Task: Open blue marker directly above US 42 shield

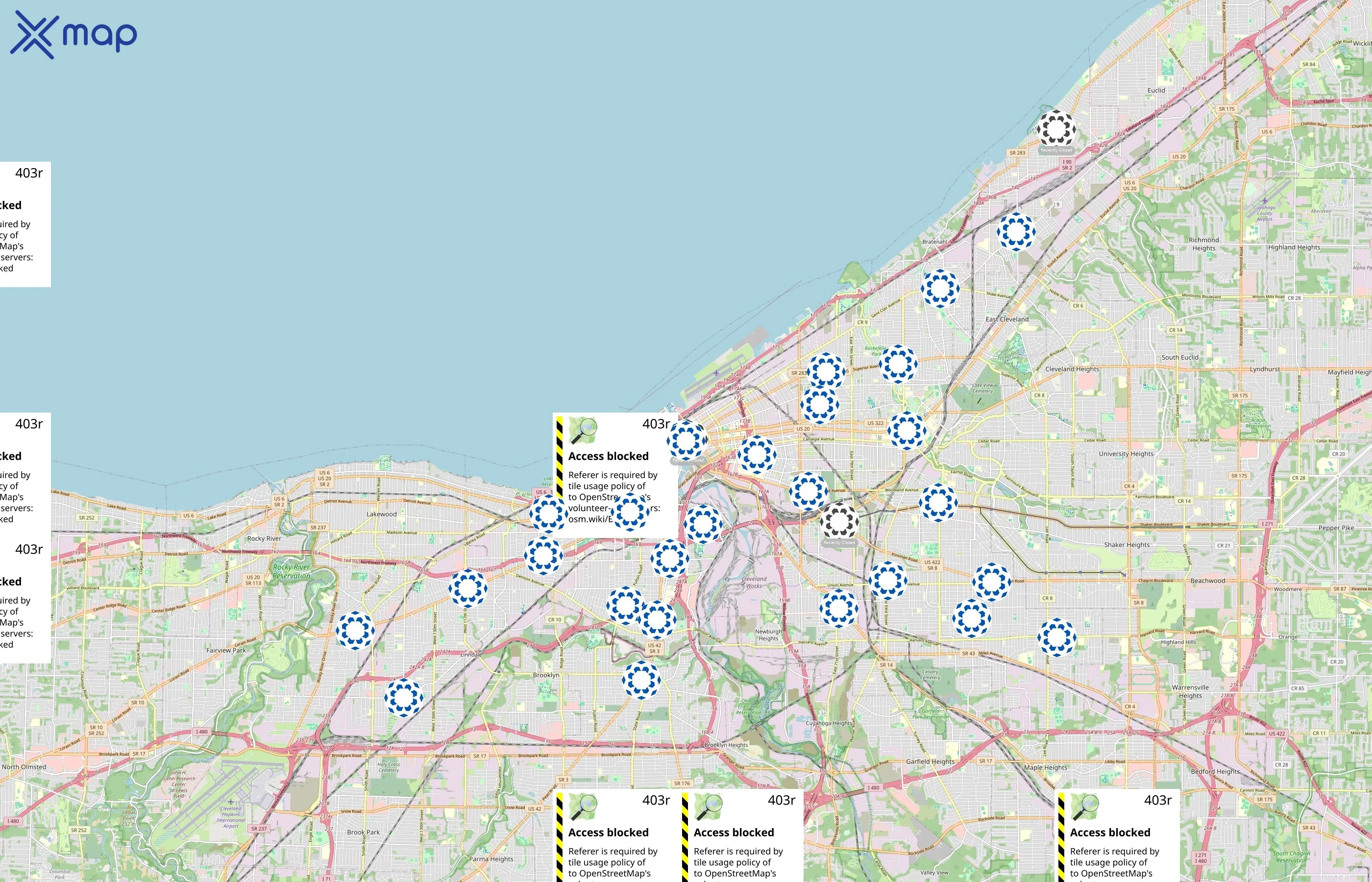Action: [x=657, y=619]
